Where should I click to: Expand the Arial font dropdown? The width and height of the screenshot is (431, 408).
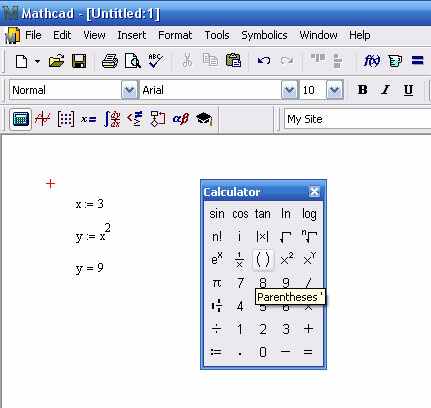289,90
